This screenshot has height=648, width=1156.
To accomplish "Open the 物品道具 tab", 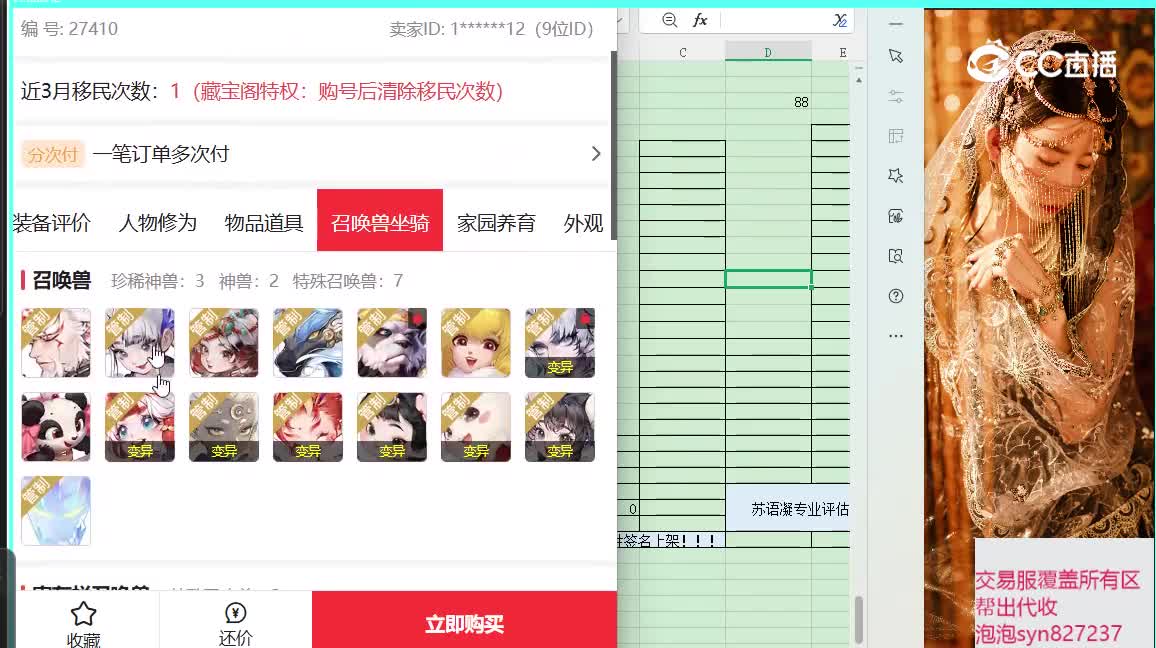I will coord(264,223).
